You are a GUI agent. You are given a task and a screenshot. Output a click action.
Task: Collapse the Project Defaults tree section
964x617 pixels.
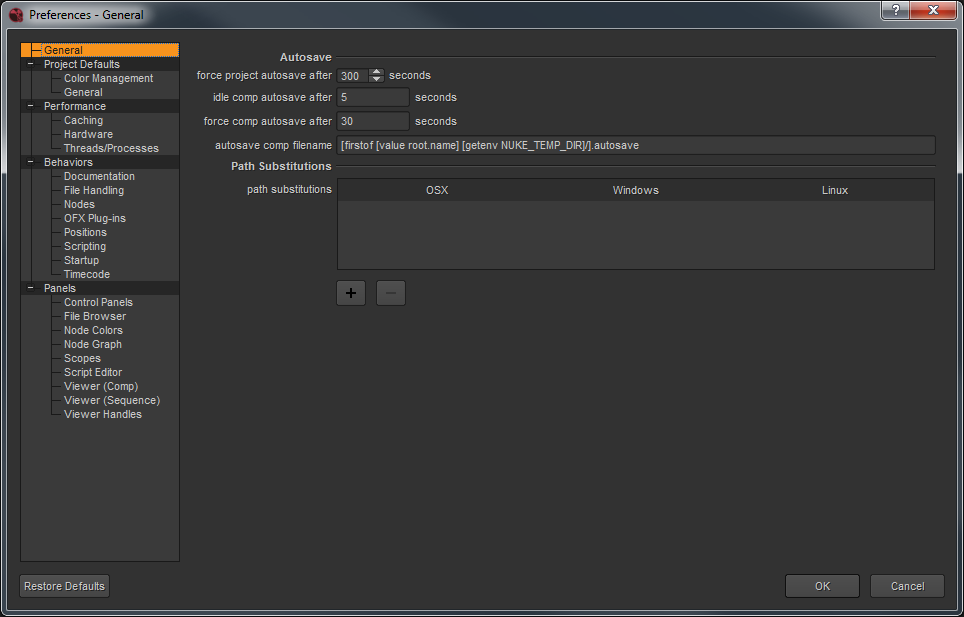point(30,64)
